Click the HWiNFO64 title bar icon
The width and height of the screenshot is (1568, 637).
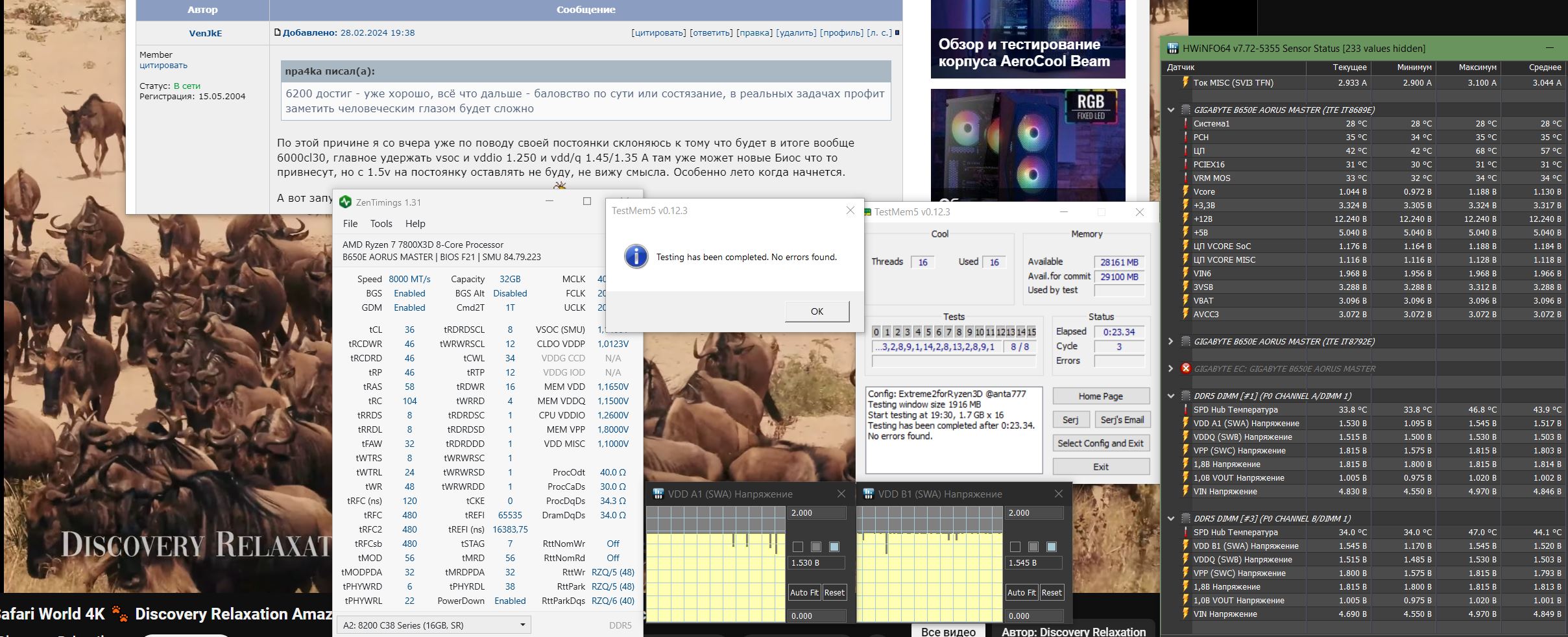(x=1172, y=48)
